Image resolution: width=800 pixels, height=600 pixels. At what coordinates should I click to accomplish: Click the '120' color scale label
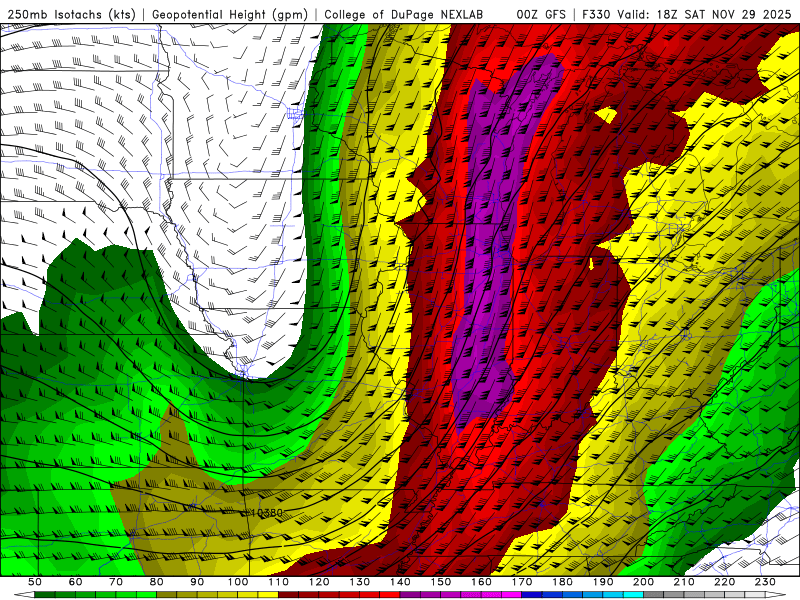pyautogui.click(x=319, y=582)
